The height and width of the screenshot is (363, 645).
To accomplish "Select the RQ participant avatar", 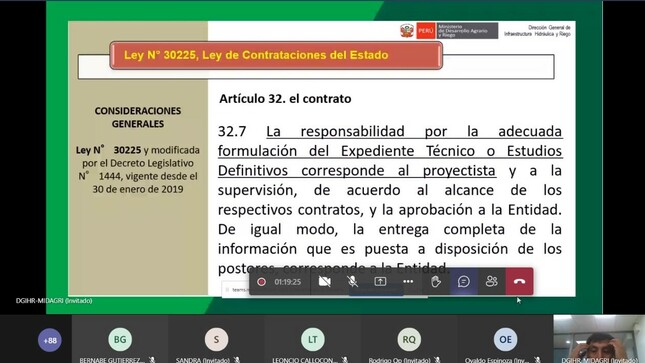I will (x=409, y=340).
